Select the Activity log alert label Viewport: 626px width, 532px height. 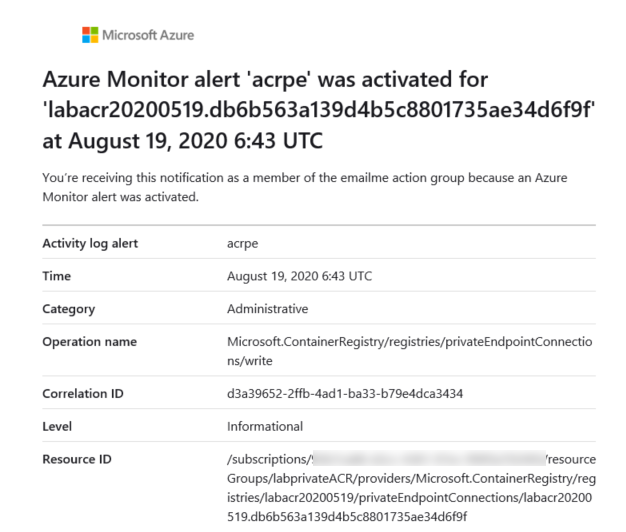(90, 243)
